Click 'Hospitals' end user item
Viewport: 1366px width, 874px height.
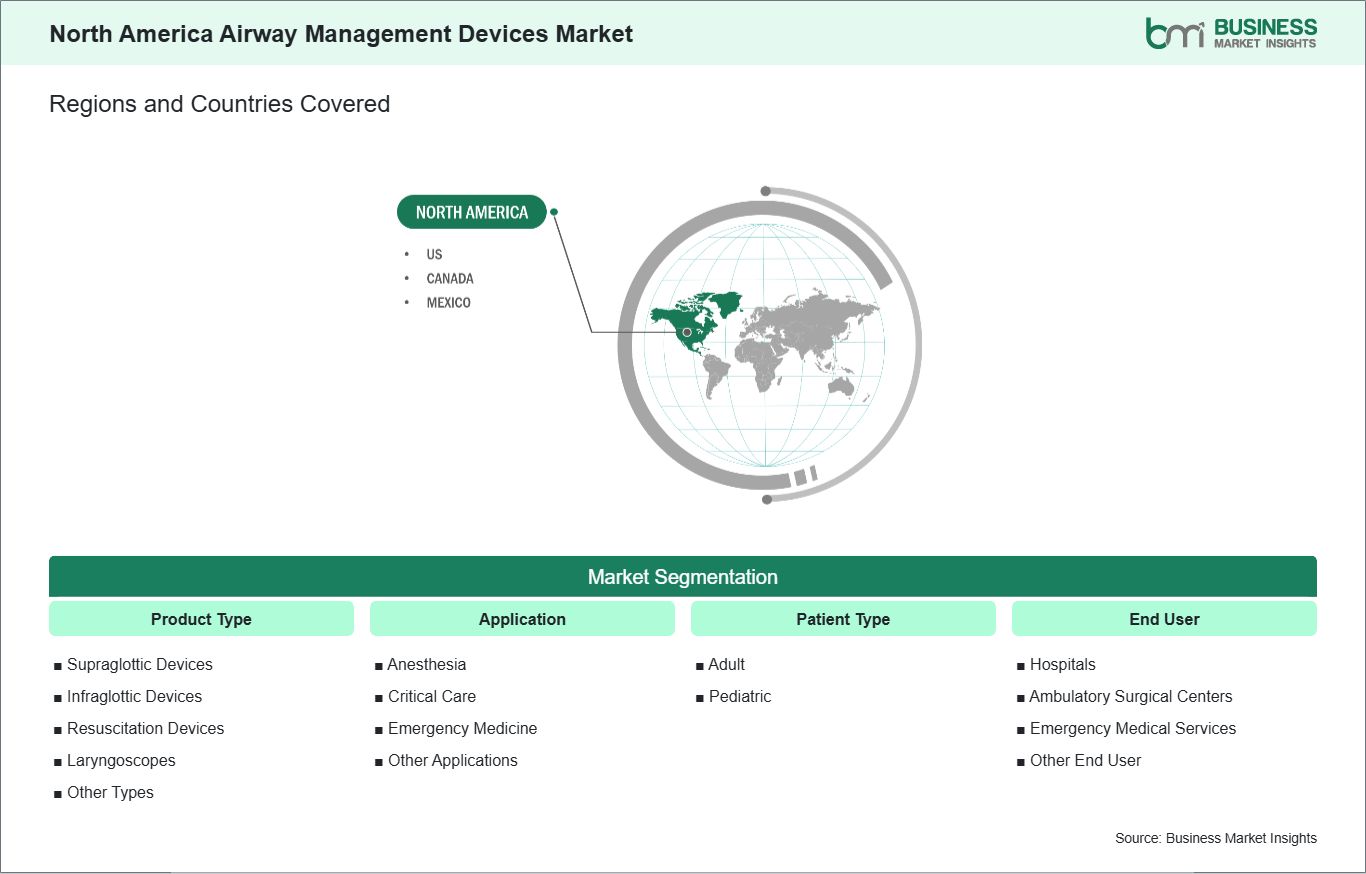tap(1056, 664)
